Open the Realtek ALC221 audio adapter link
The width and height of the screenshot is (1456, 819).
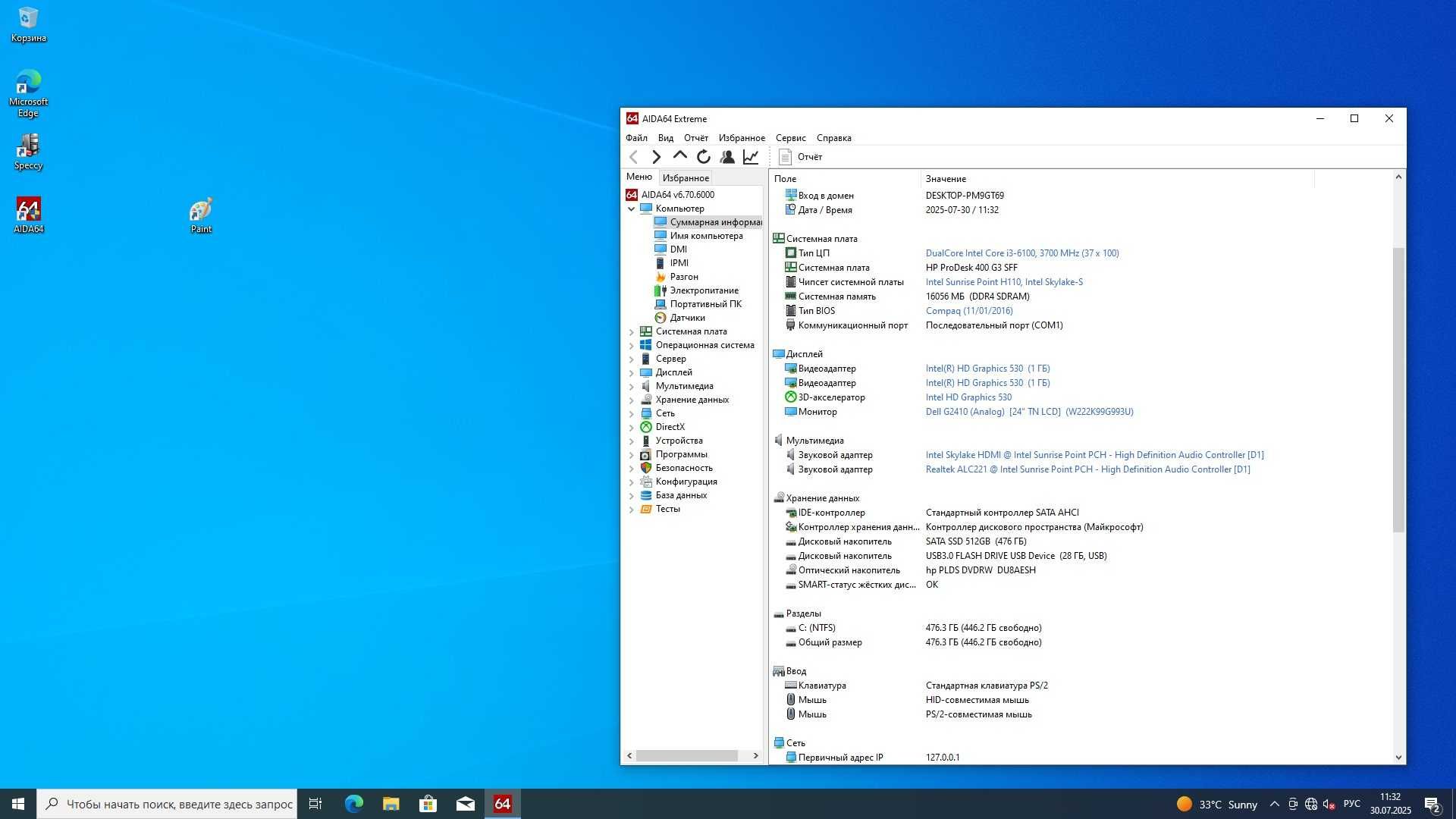(x=1087, y=469)
